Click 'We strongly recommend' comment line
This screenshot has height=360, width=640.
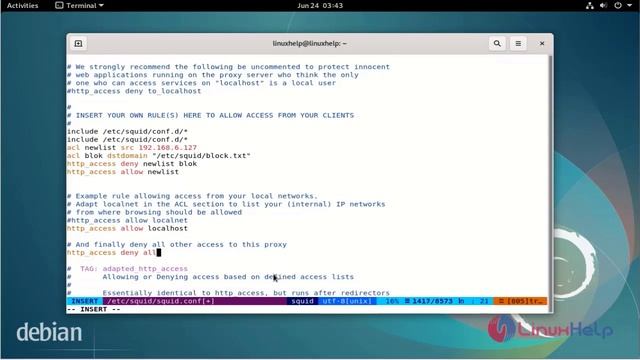229,67
